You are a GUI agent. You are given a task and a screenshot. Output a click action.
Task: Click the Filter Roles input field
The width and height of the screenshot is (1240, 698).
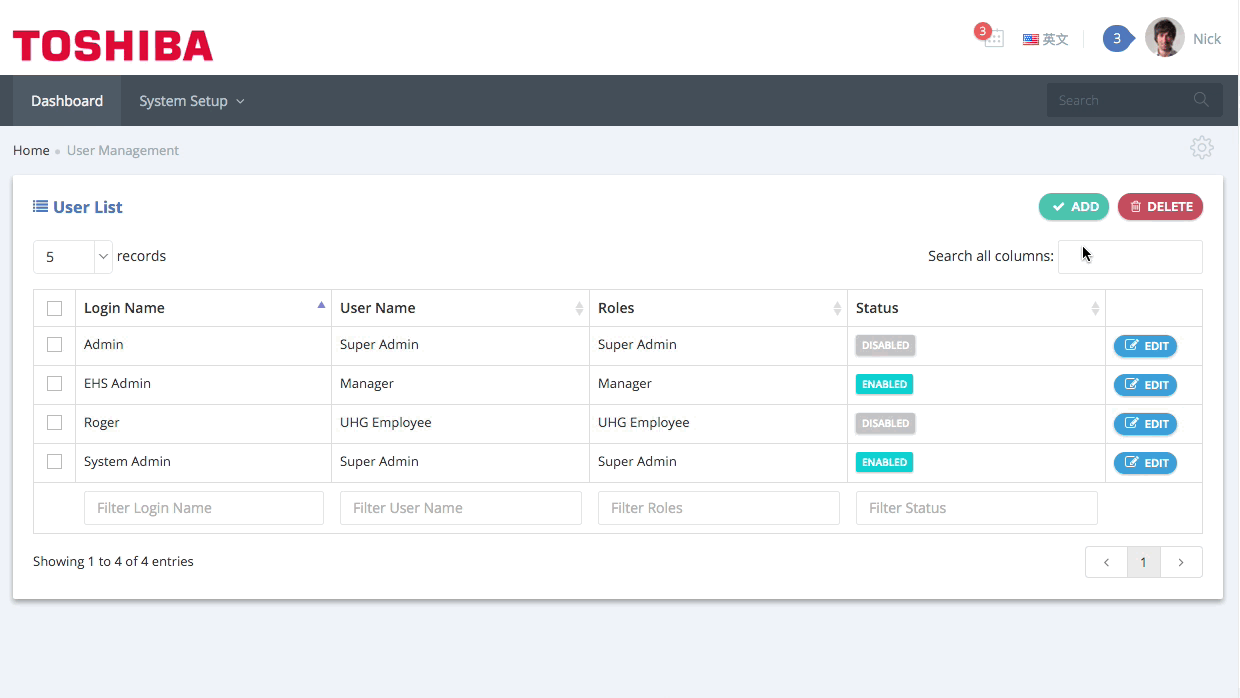pyautogui.click(x=718, y=508)
